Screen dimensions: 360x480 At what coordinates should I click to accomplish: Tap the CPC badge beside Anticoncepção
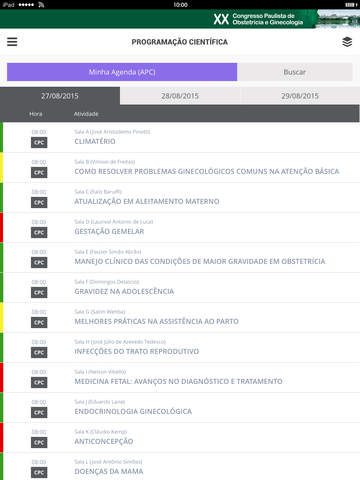click(39, 442)
